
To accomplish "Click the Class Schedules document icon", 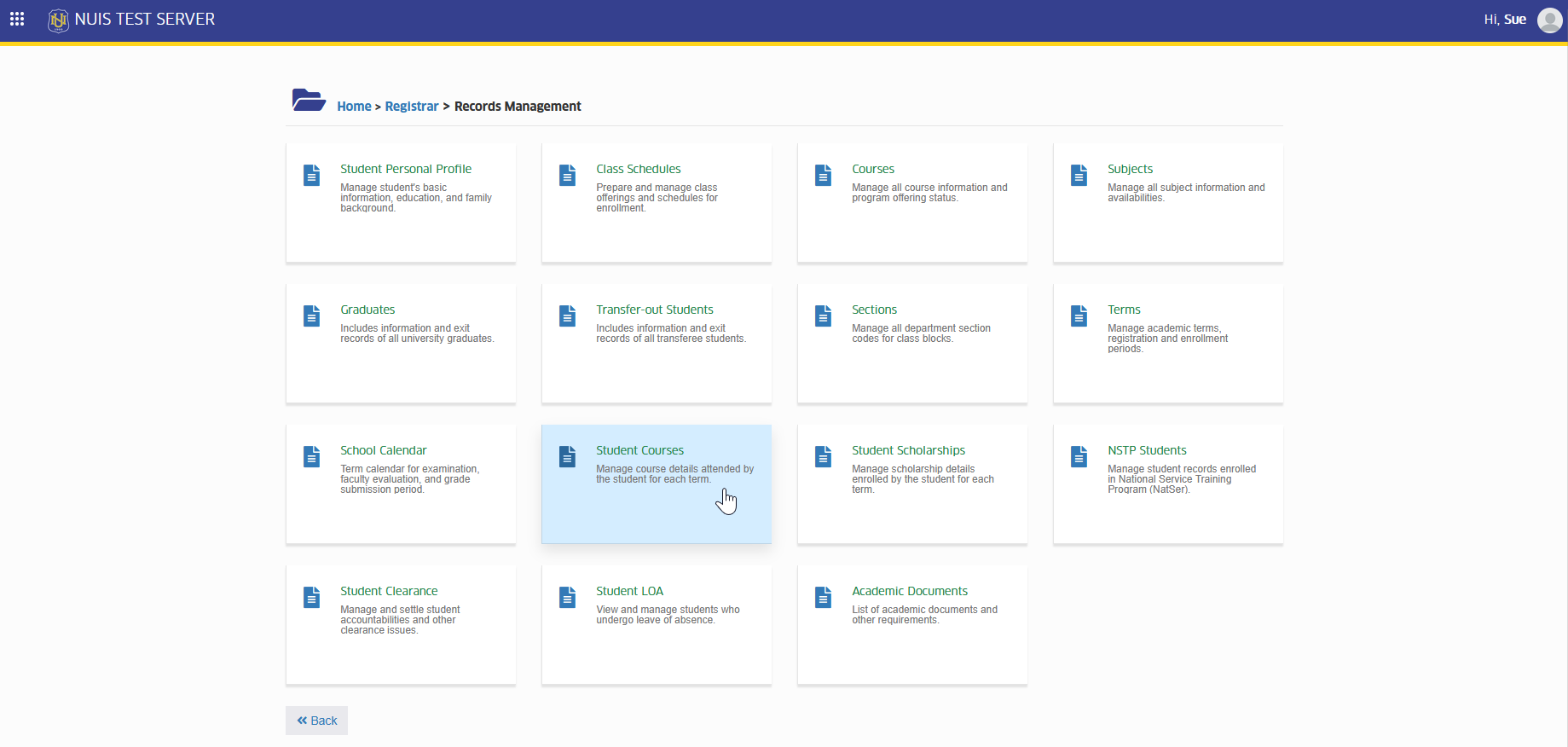I will point(568,175).
